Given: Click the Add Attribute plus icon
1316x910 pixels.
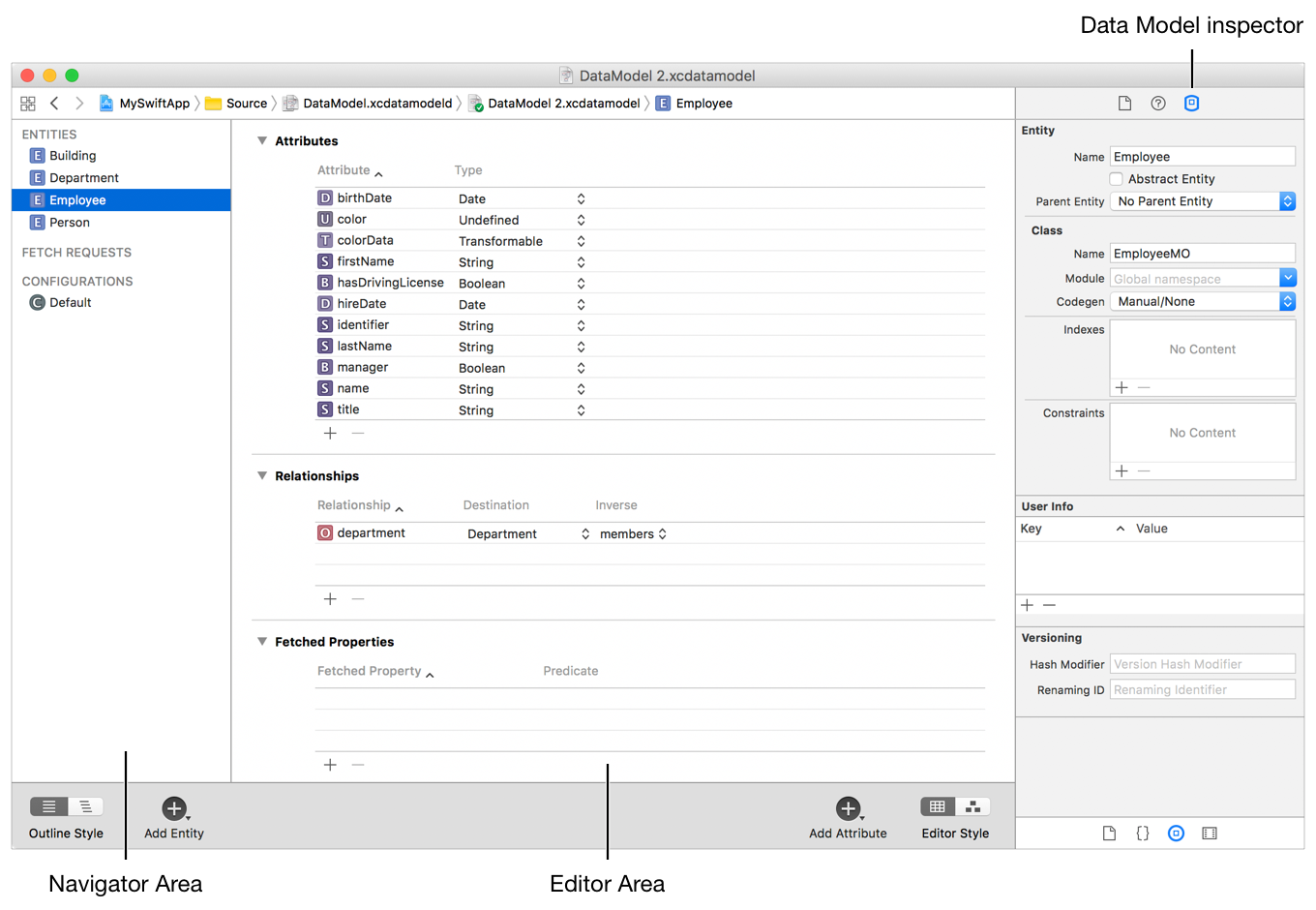Looking at the screenshot, I should click(x=848, y=808).
